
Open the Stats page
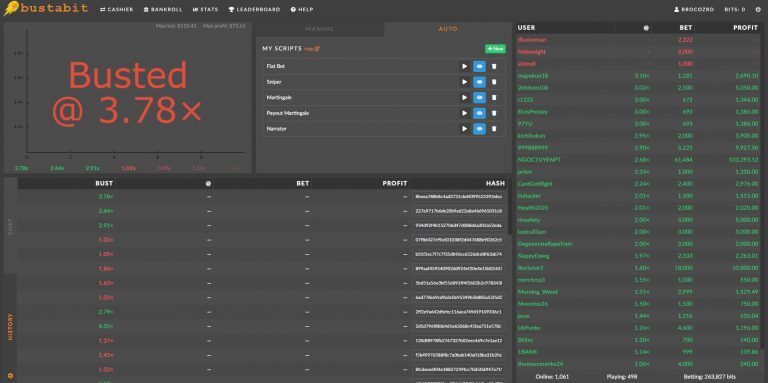click(x=205, y=9)
